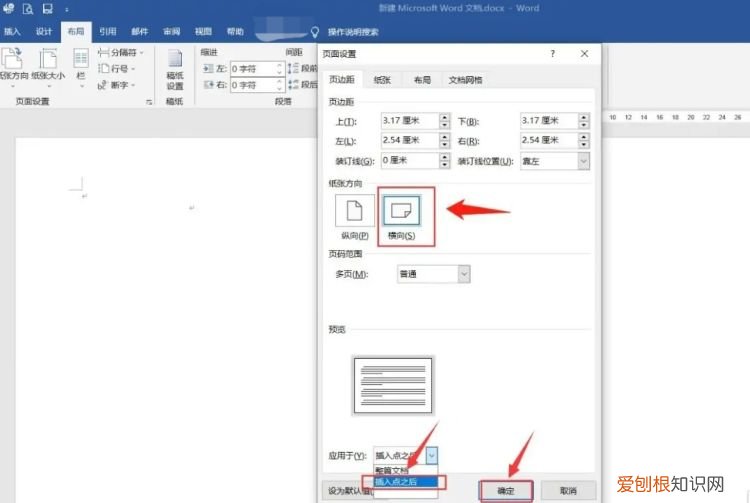This screenshot has height=503, width=750.
Task: Select the Document Grid (文档网格) dialog tab
Action: click(x=465, y=80)
